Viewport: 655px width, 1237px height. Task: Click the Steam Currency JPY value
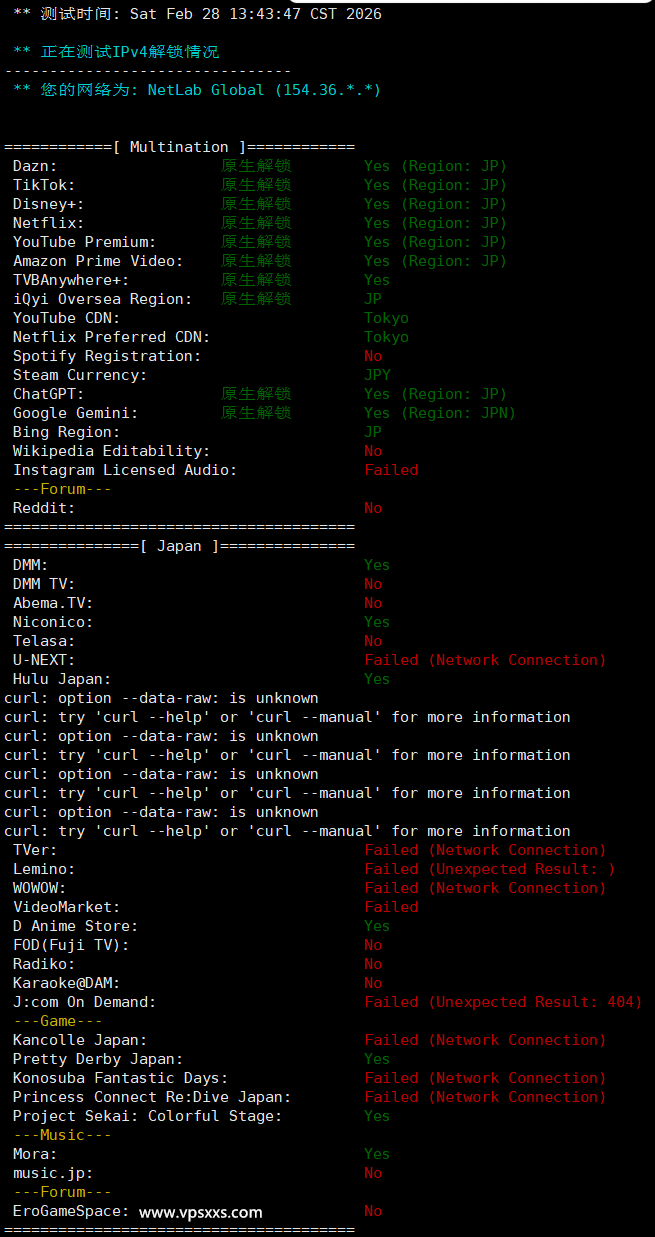point(377,375)
